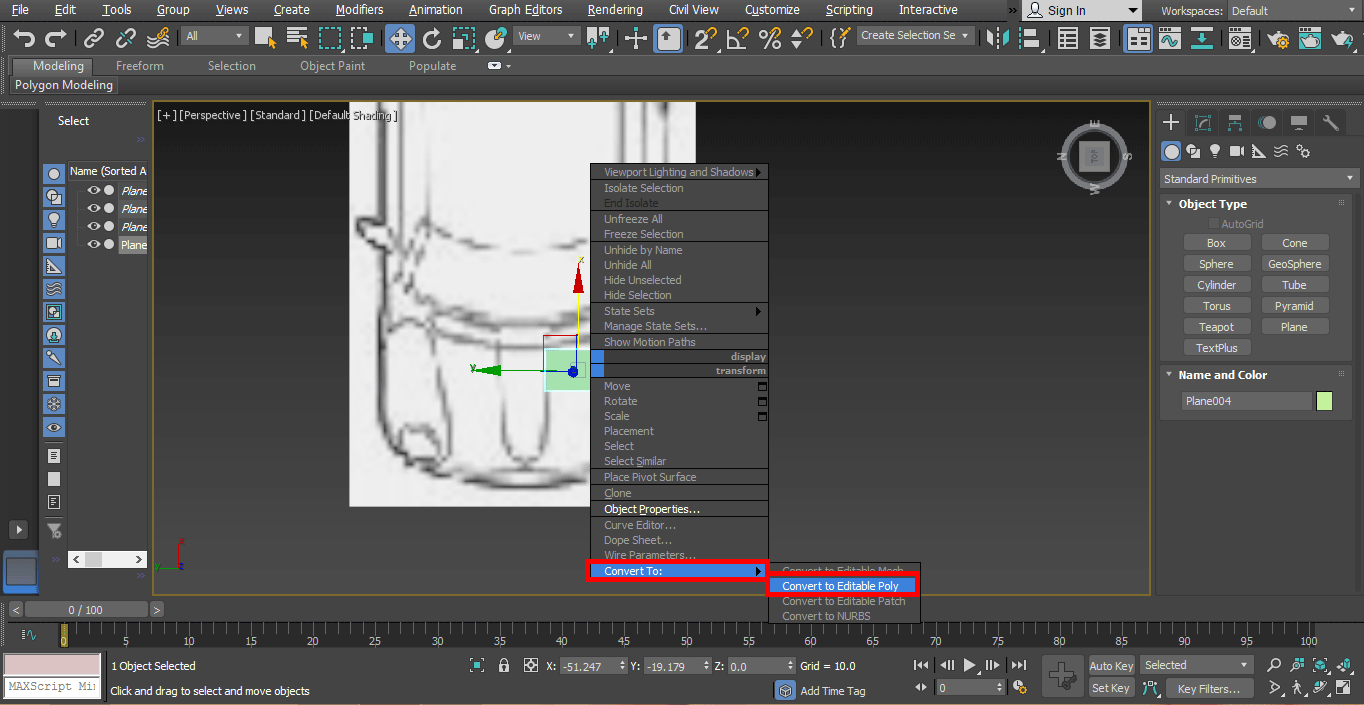Click the Plane004 name field
Viewport: 1364px width, 705px height.
(1246, 400)
